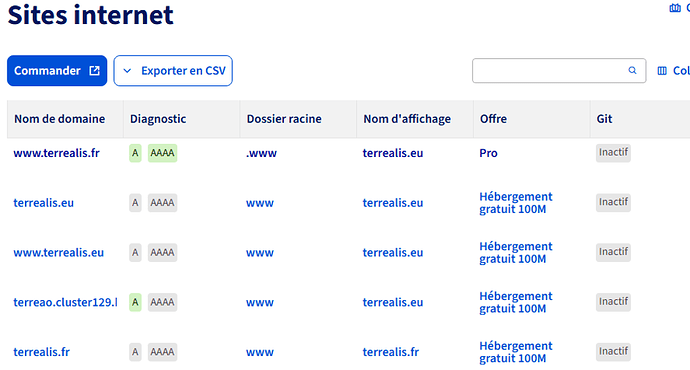The height and width of the screenshot is (370, 690).
Task: Click the green A badge for terreao.cluster129
Action: [x=135, y=302]
